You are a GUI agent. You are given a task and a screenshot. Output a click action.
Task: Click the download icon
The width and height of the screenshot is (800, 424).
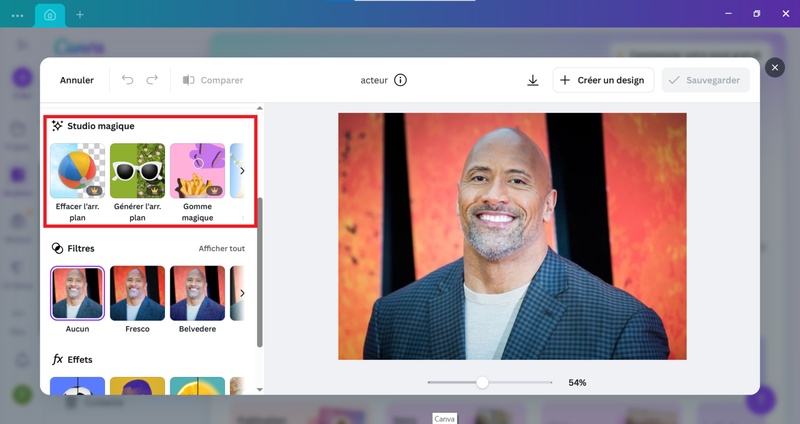pos(533,80)
